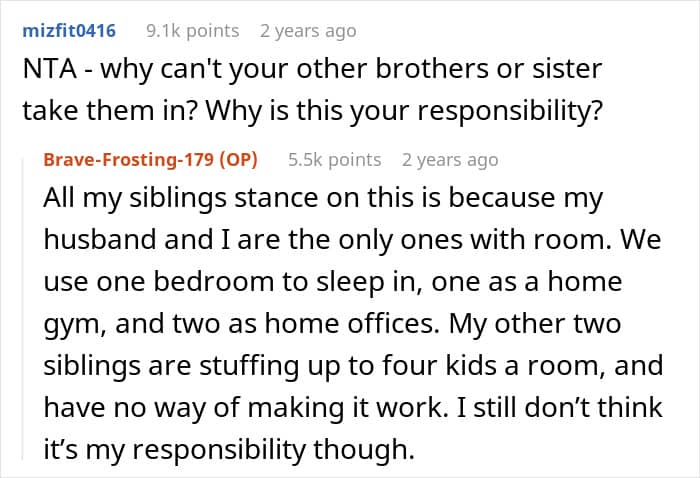
Task: Click the (OP) tag beside Brave-Frosting-179
Action: pos(238,159)
